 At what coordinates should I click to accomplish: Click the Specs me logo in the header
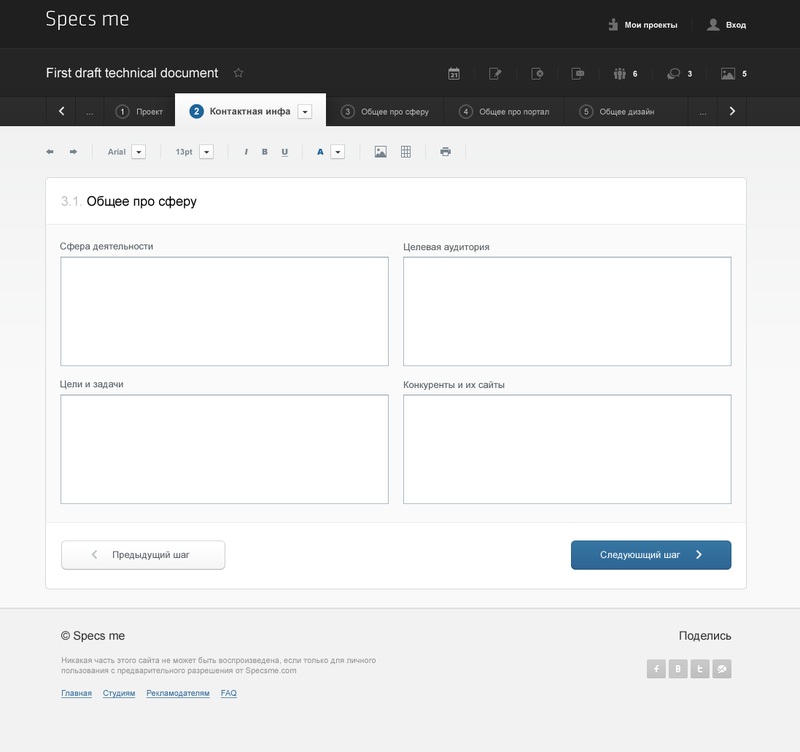(87, 19)
